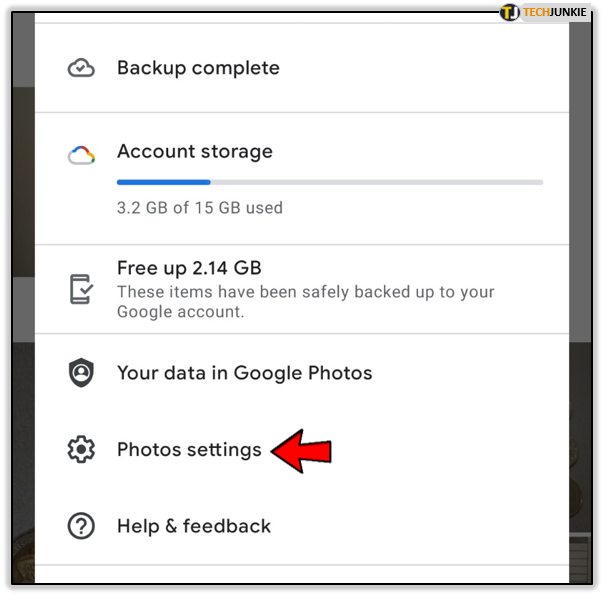
Task: Click the shield privacy icon
Action: pyautogui.click(x=81, y=373)
